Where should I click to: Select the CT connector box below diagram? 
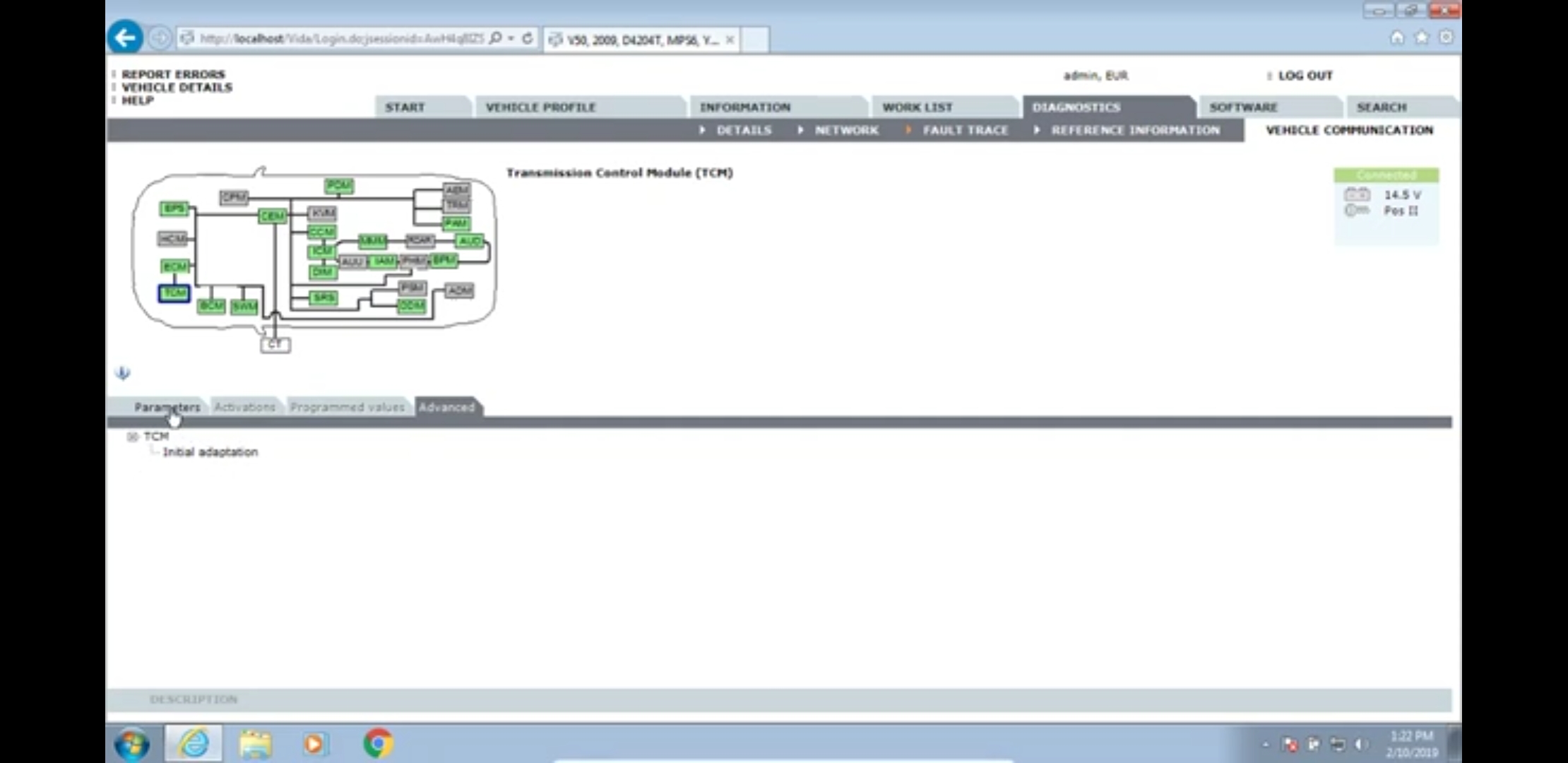(x=275, y=345)
